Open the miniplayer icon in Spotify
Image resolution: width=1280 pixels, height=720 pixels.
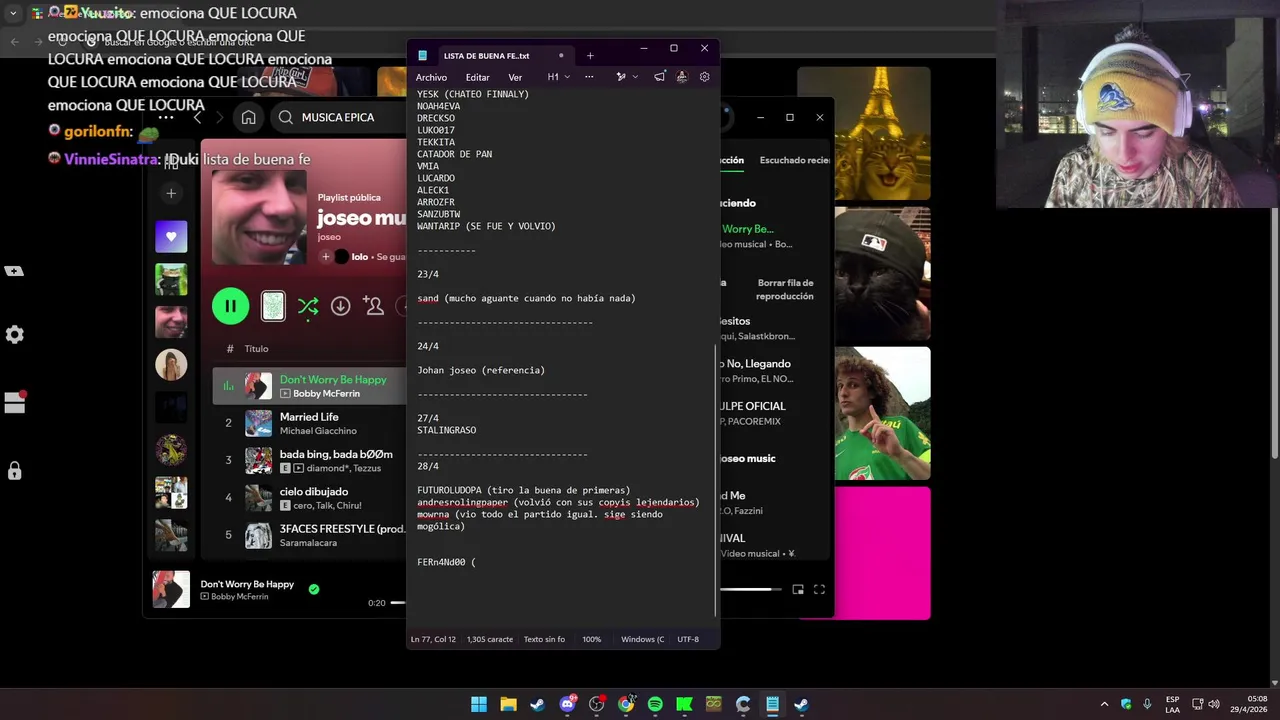(798, 590)
